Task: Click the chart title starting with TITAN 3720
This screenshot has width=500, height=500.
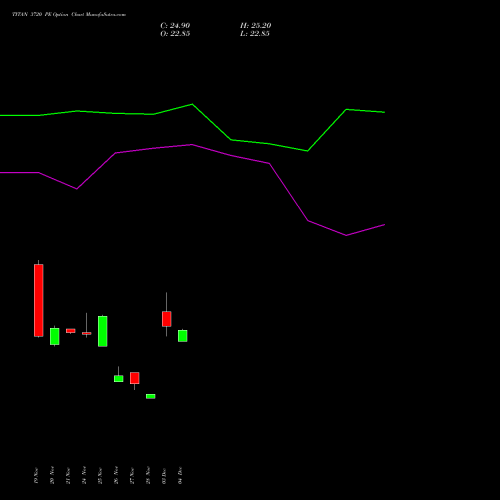Action: click(69, 15)
